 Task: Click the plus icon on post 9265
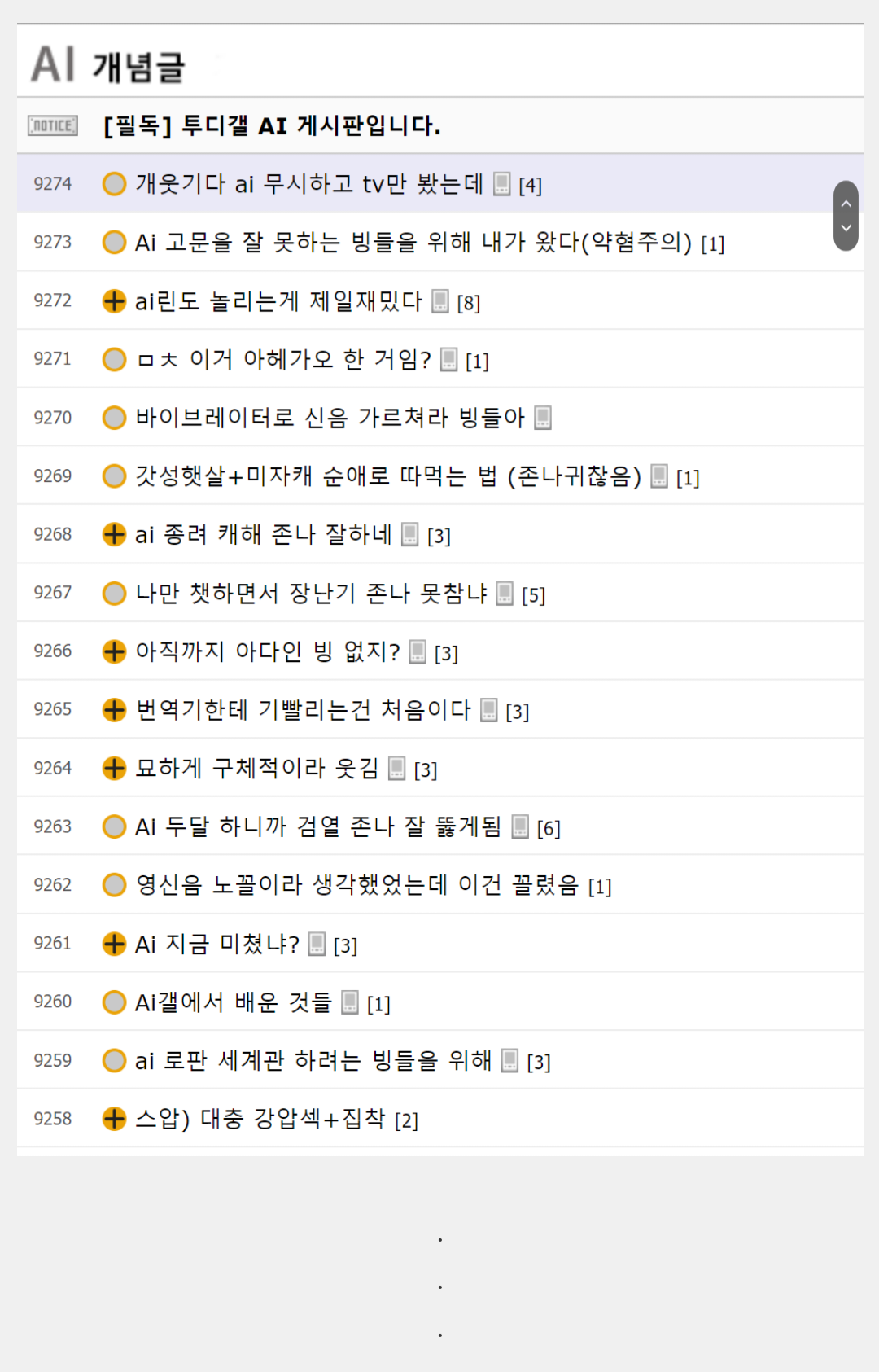tap(114, 709)
